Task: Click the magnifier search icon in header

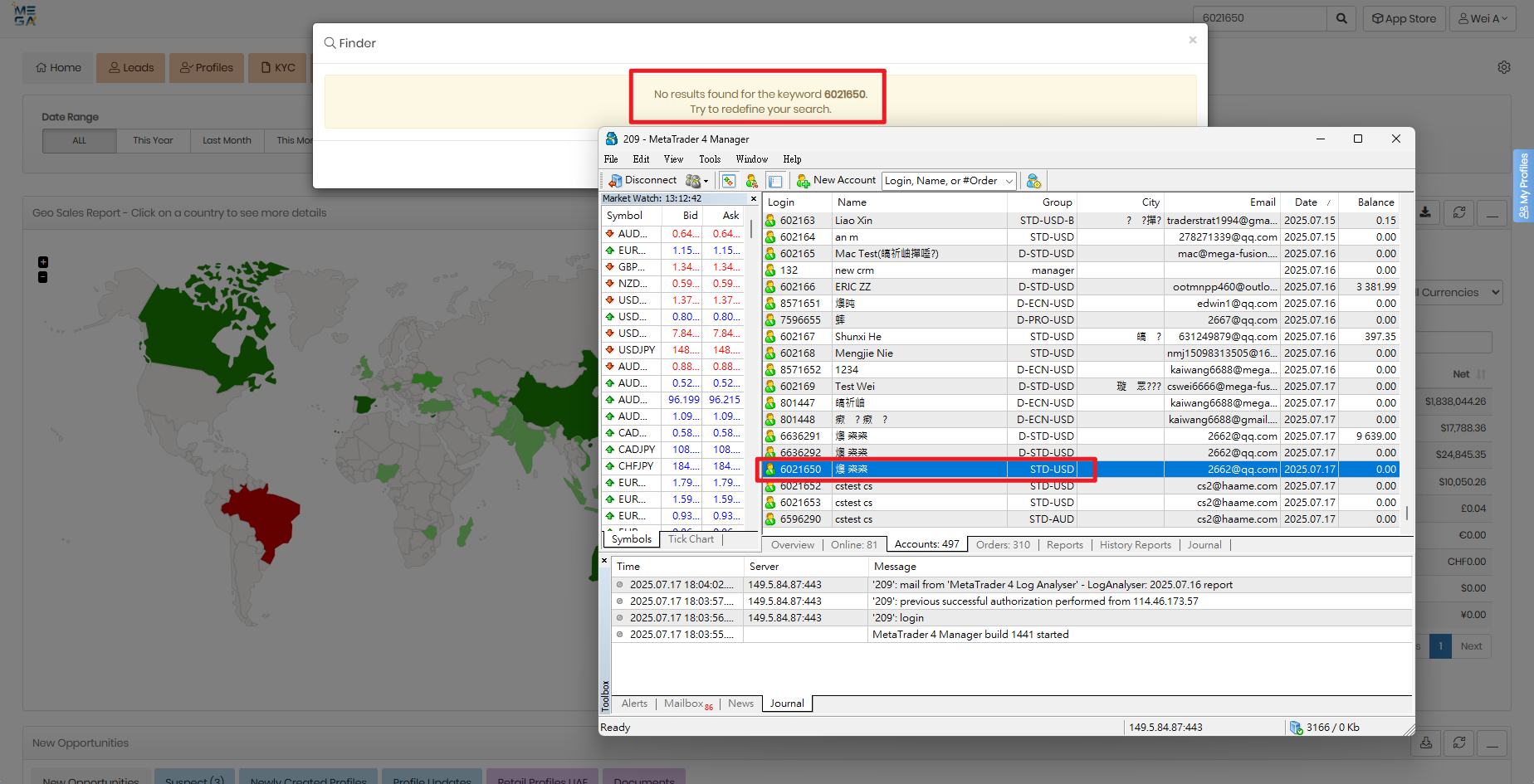Action: pyautogui.click(x=1341, y=18)
